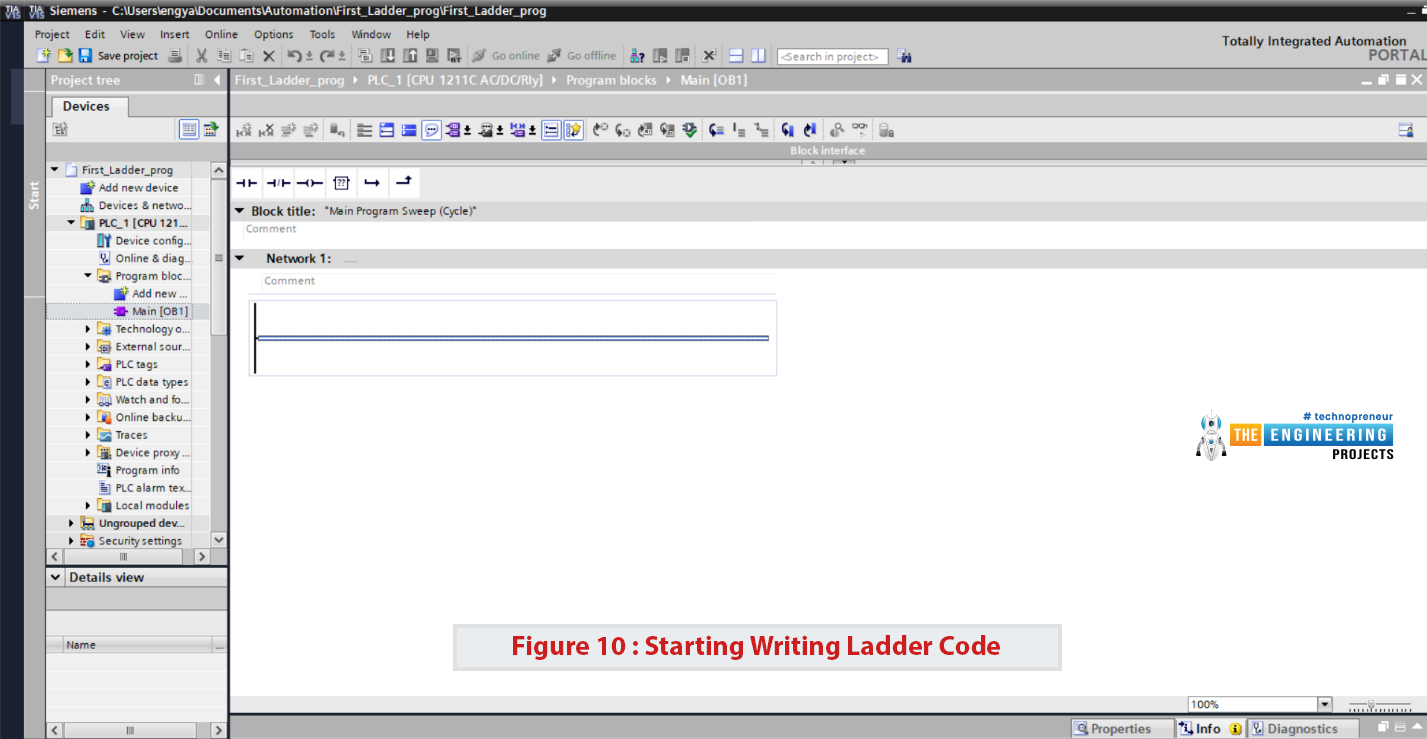Viewport: 1427px width, 739px height.
Task: Split the editor space horizontally
Action: [x=736, y=56]
